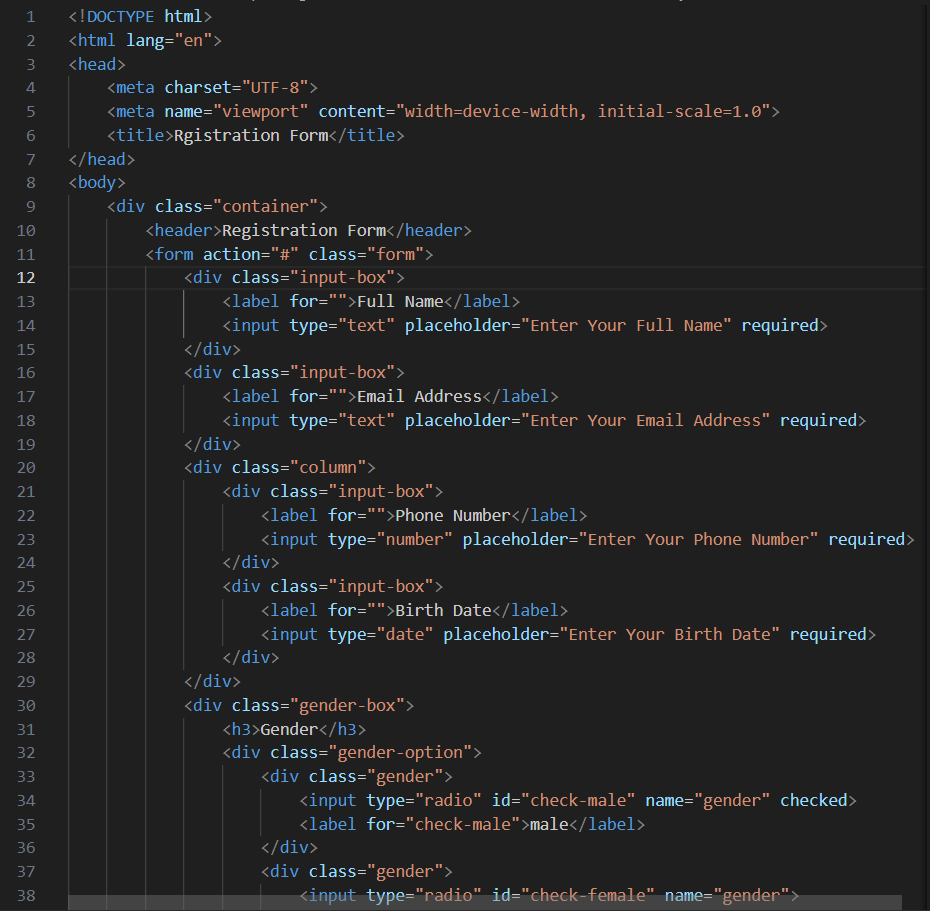The height and width of the screenshot is (911, 930).
Task: Click the DOCTYPE declaration on line 1
Action: coord(141,17)
